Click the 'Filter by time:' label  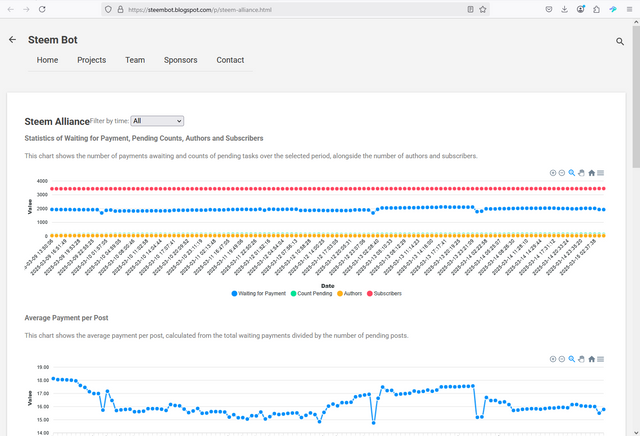109,121
